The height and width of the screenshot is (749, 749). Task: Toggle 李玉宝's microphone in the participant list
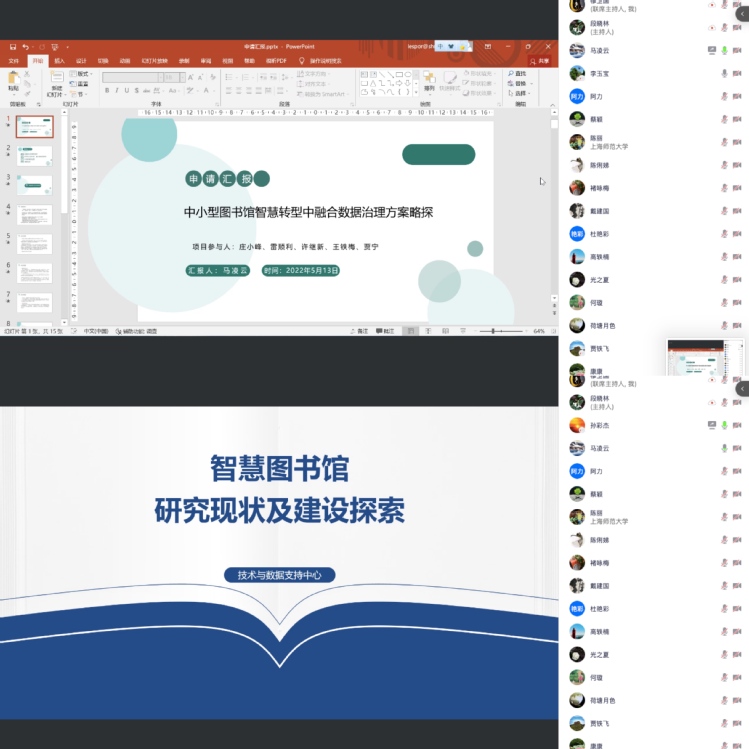pos(723,73)
